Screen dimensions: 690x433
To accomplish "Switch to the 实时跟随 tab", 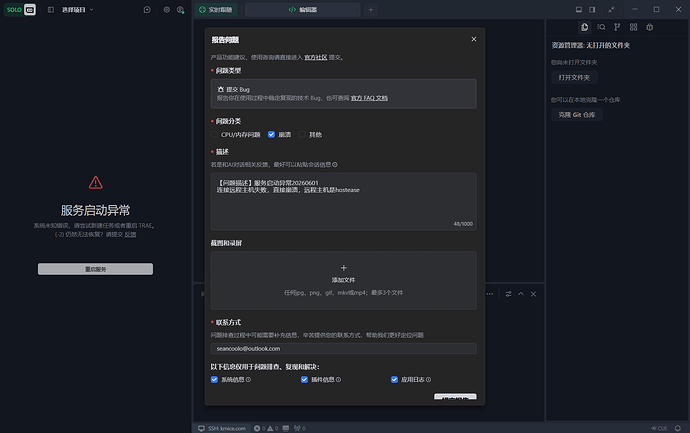I will coord(216,10).
